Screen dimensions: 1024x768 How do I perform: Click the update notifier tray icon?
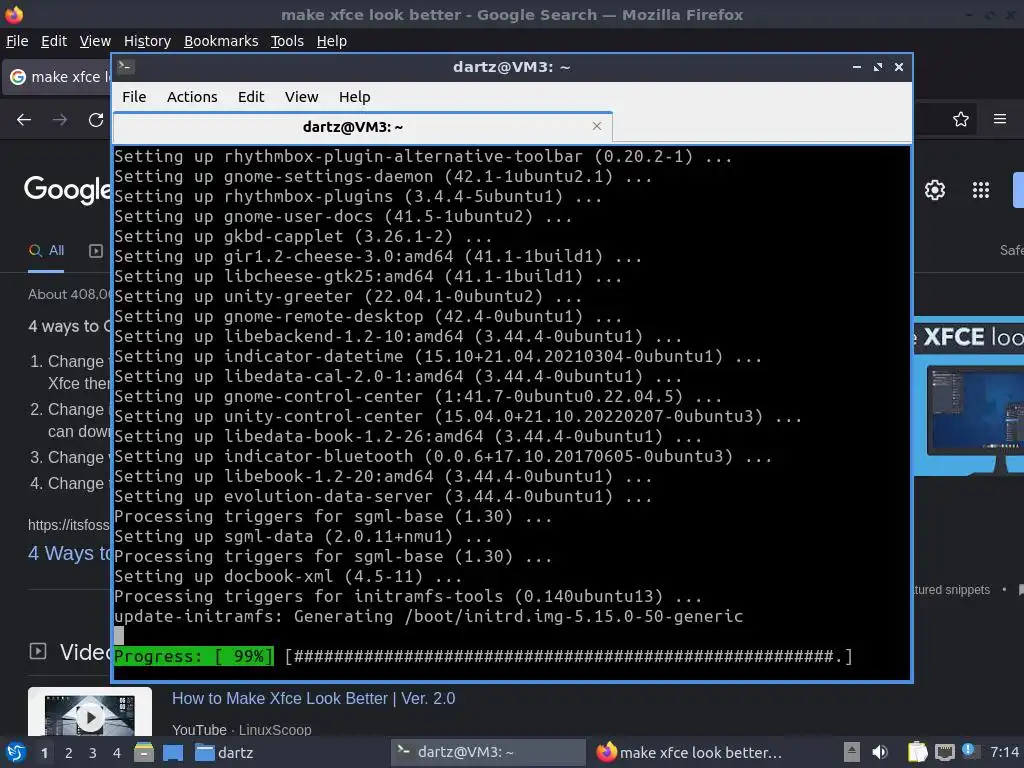[969, 751]
